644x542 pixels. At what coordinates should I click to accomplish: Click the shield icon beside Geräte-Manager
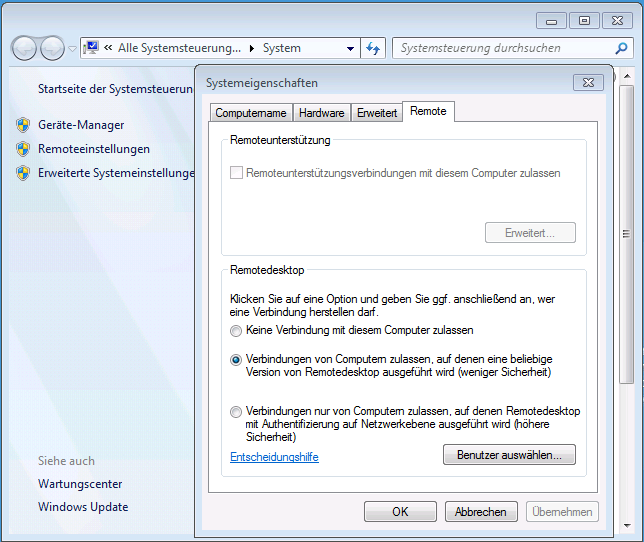click(x=23, y=125)
